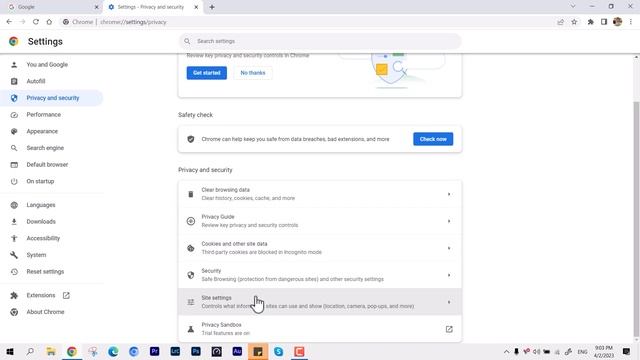
Task: Click the Languages globe icon
Action: 14,205
